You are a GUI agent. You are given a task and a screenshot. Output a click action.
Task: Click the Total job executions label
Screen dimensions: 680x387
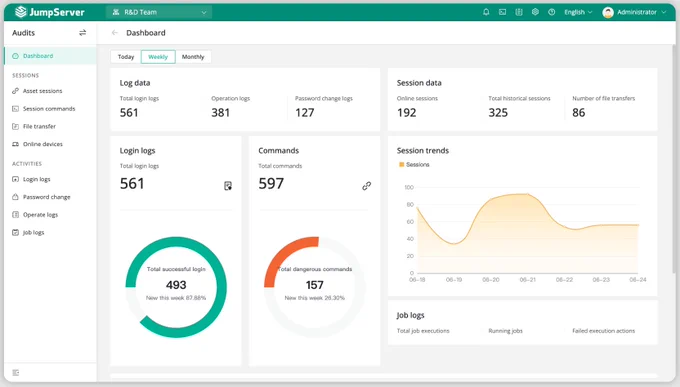423,331
